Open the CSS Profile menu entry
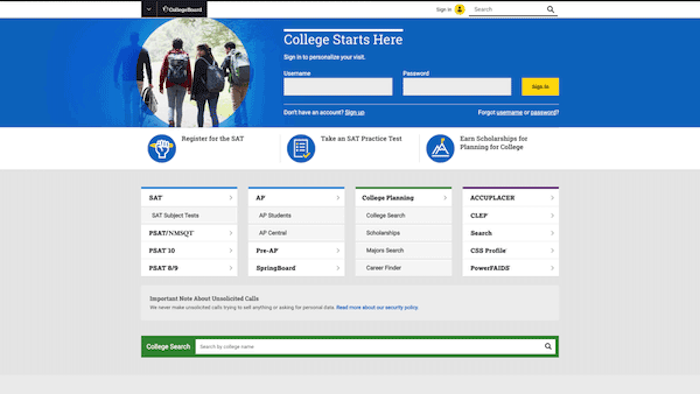This screenshot has height=394, width=700. click(x=511, y=251)
